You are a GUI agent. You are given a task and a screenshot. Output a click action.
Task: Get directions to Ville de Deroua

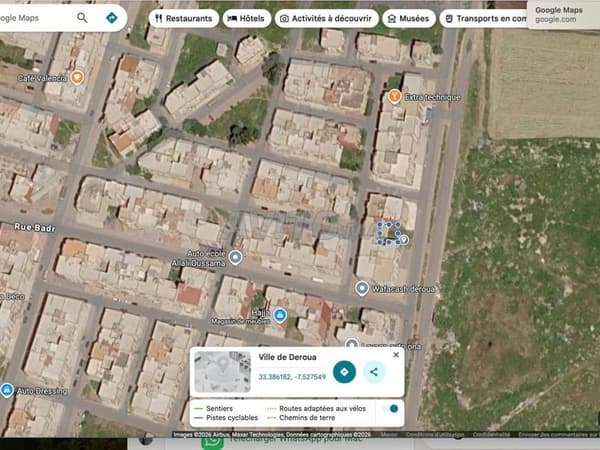pyautogui.click(x=344, y=372)
